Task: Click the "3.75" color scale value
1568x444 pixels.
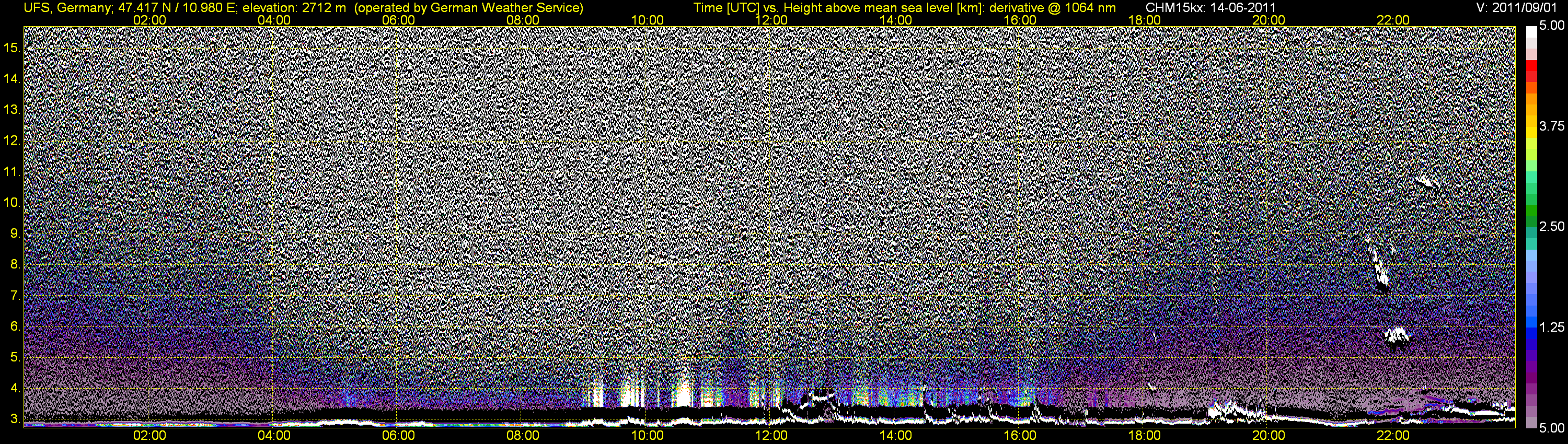Action: tap(1552, 126)
